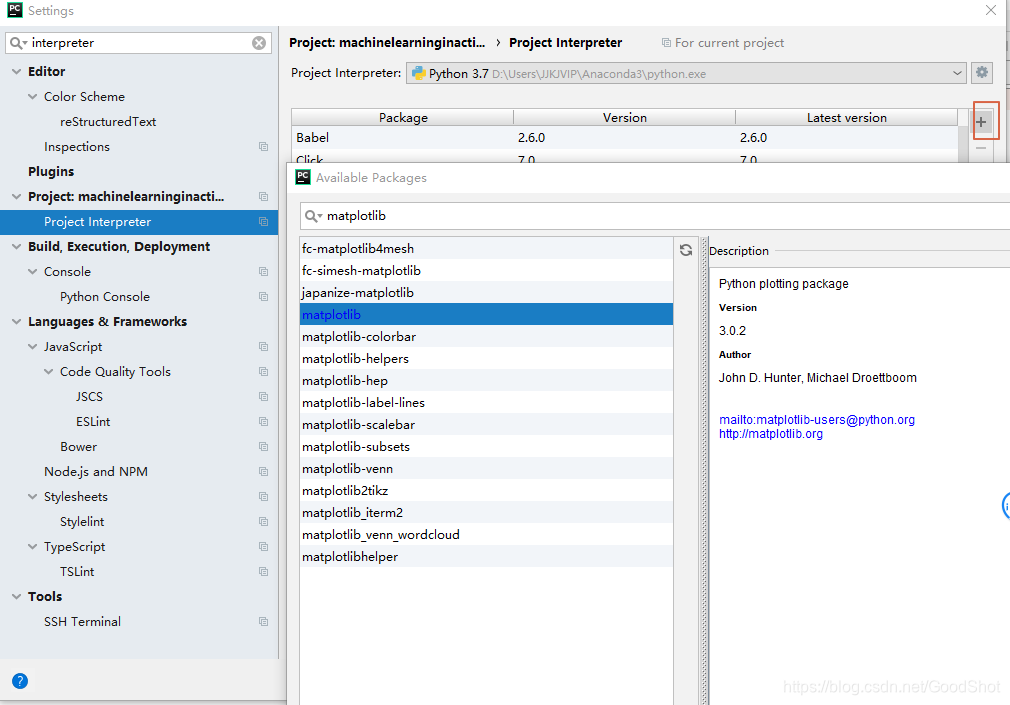1010x705 pixels.
Task: Click project-level icon beside Inspections
Action: [263, 147]
